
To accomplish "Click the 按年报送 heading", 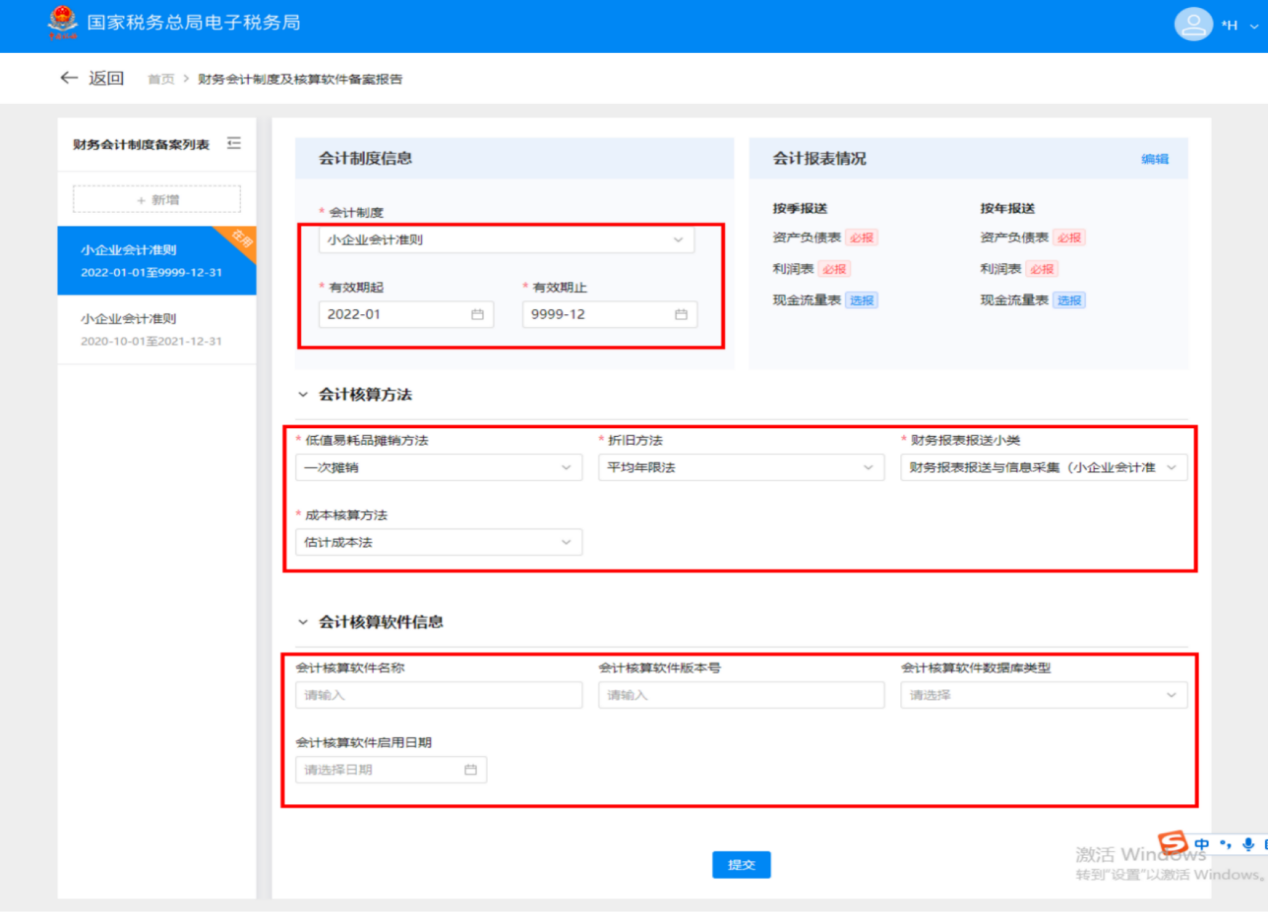I will click(x=1007, y=209).
